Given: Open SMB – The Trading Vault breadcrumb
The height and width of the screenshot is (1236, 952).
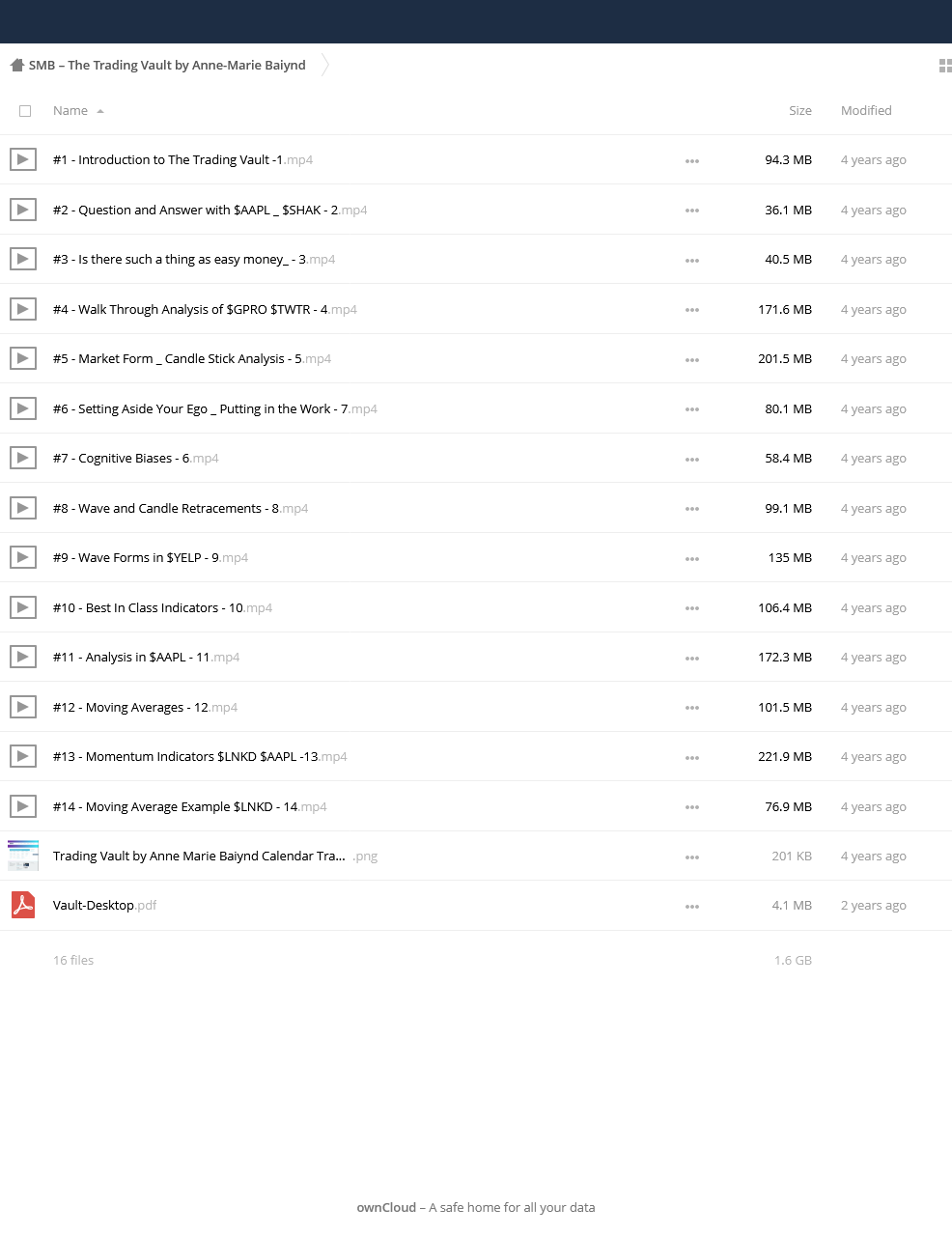Looking at the screenshot, I should coord(167,65).
